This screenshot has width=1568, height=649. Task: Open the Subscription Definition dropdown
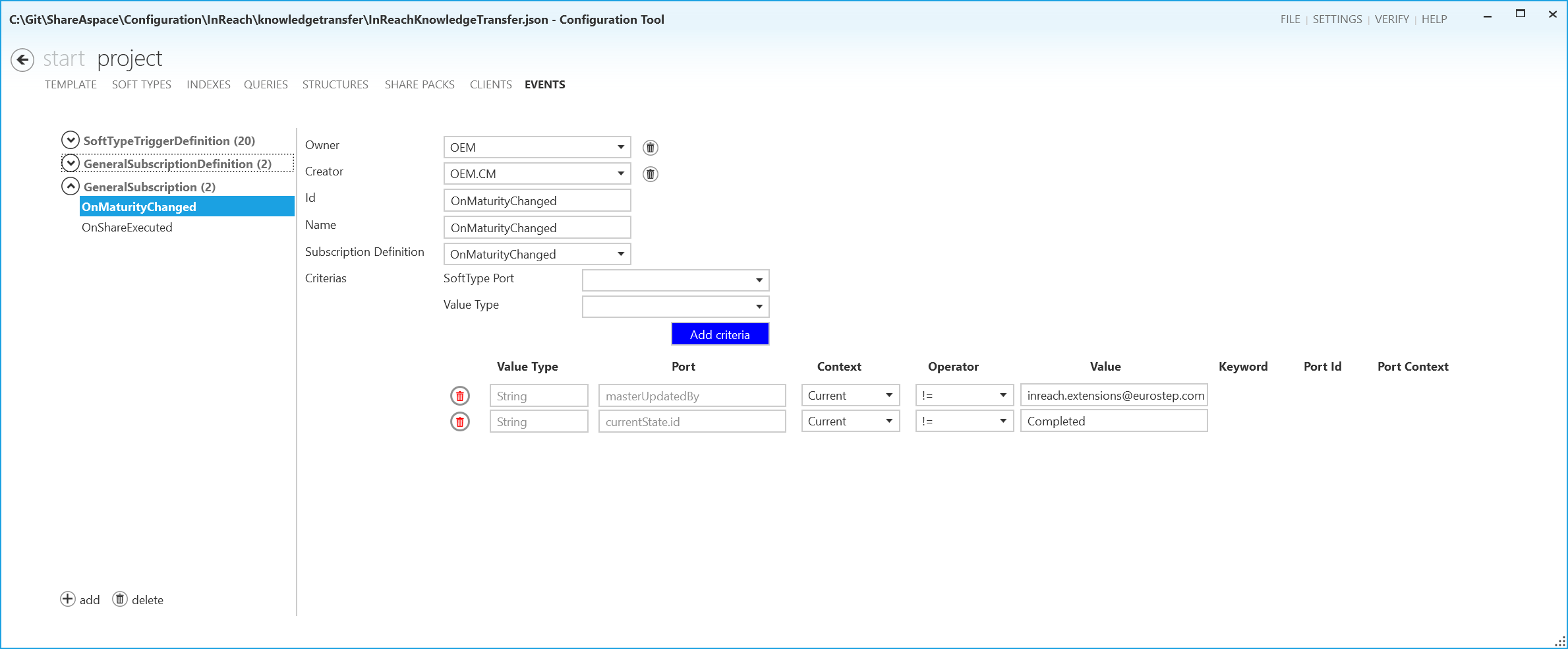620,255
